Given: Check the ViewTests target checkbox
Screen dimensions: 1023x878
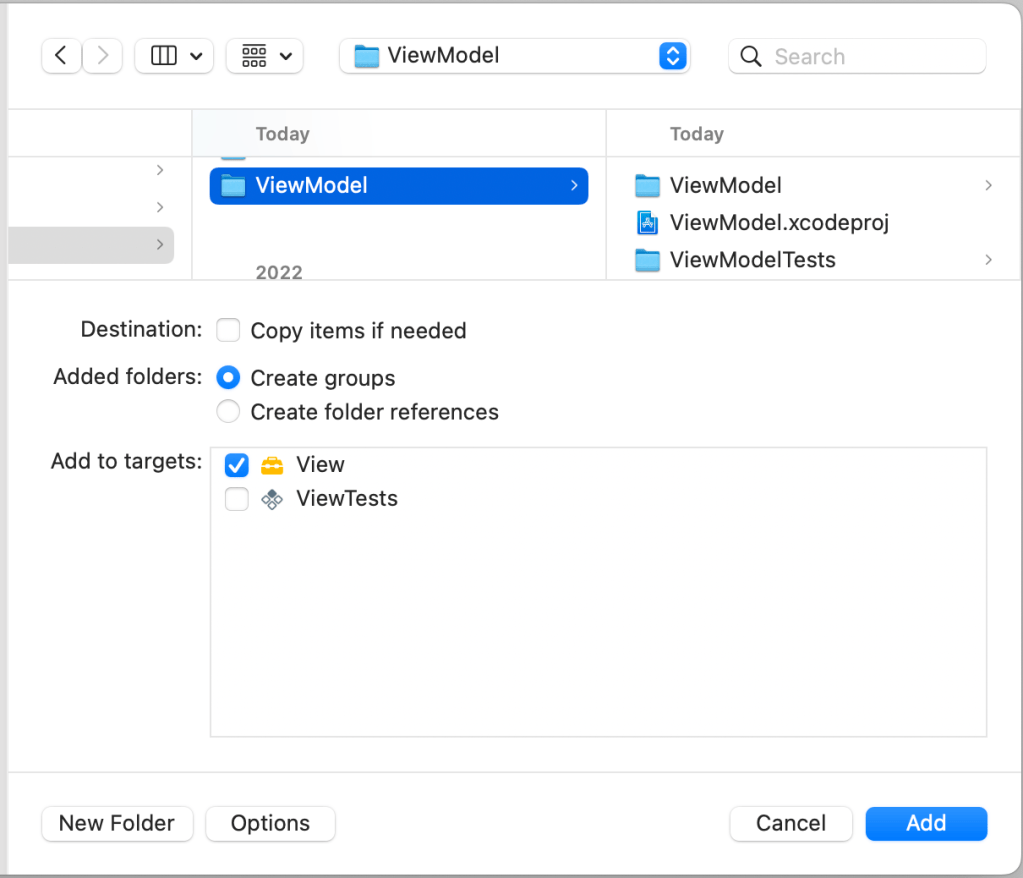Looking at the screenshot, I should click(x=237, y=499).
